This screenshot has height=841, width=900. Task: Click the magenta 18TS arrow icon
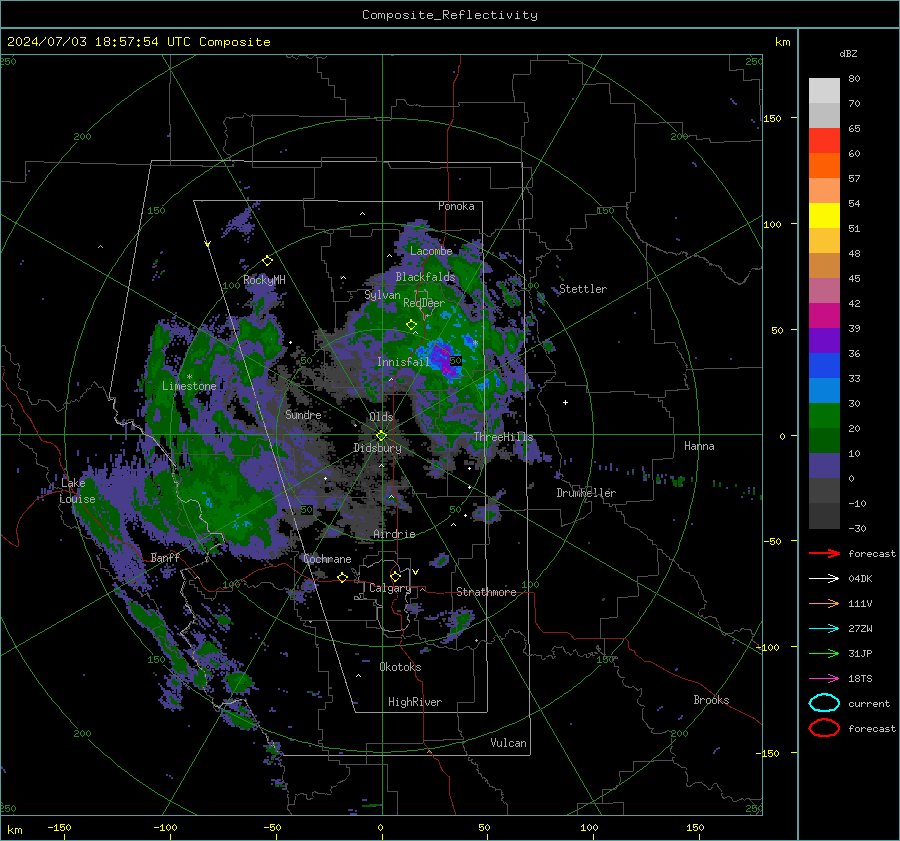(824, 679)
